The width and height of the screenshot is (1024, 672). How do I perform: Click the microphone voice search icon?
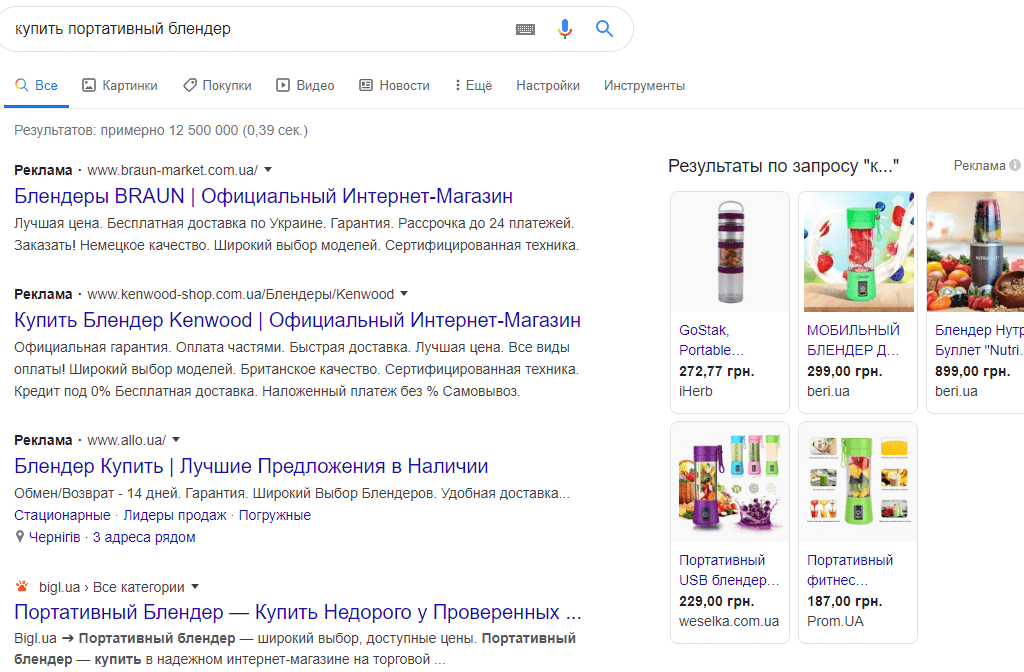click(x=564, y=28)
